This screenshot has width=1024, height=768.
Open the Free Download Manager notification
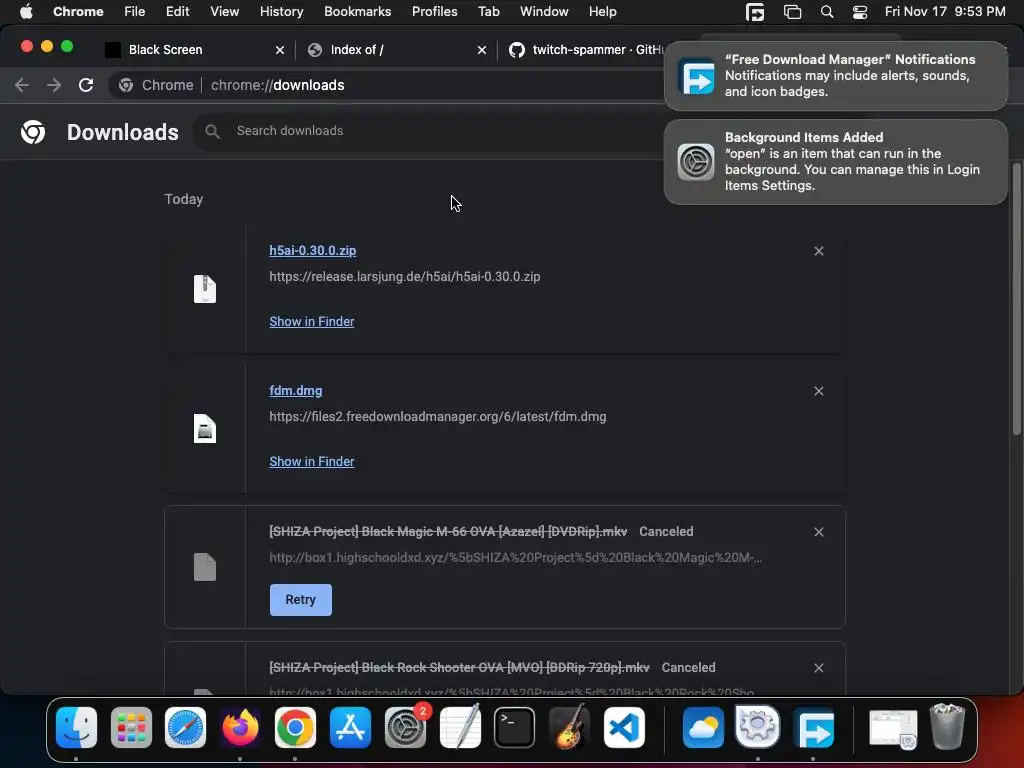click(835, 76)
